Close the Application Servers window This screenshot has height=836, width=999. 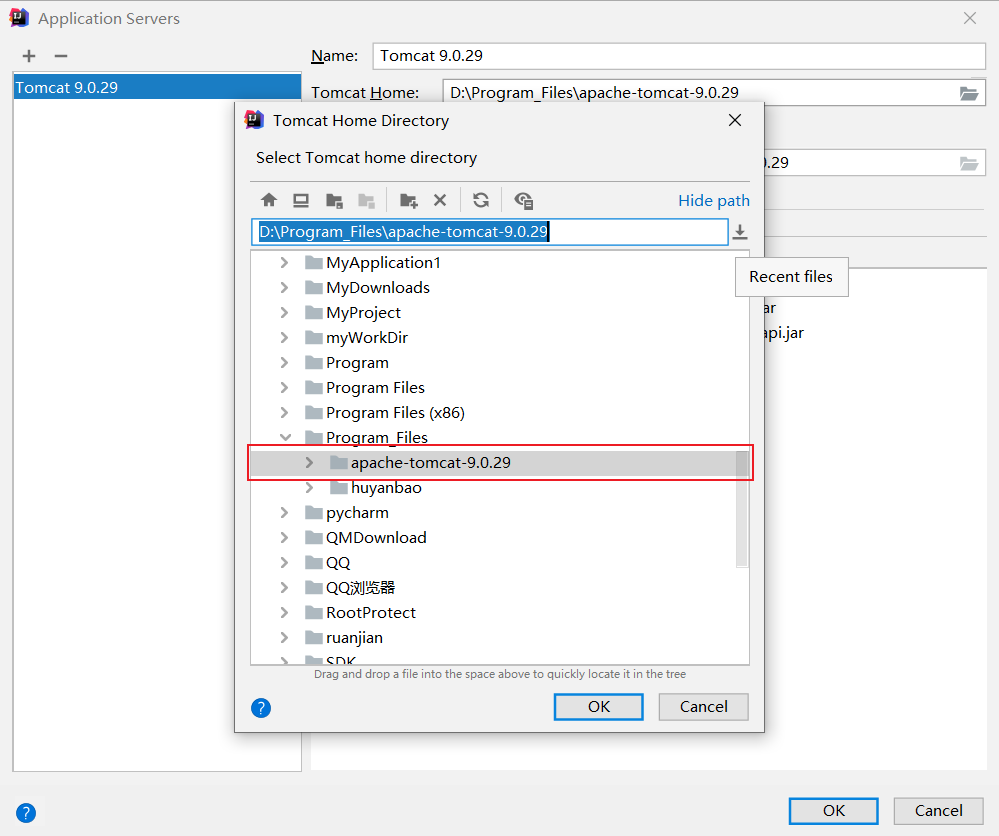pos(970,18)
